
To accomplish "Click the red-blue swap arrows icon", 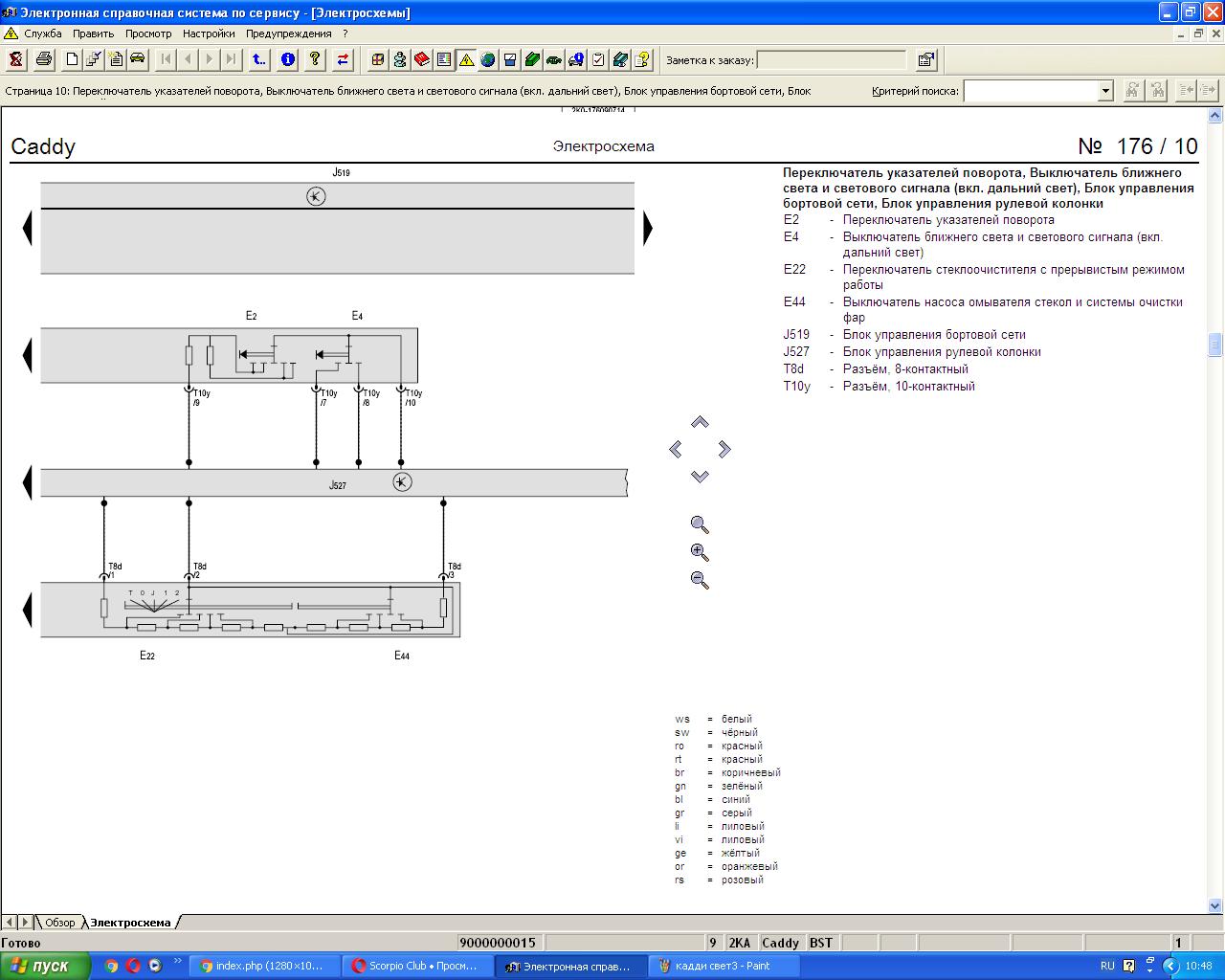I will [343, 59].
